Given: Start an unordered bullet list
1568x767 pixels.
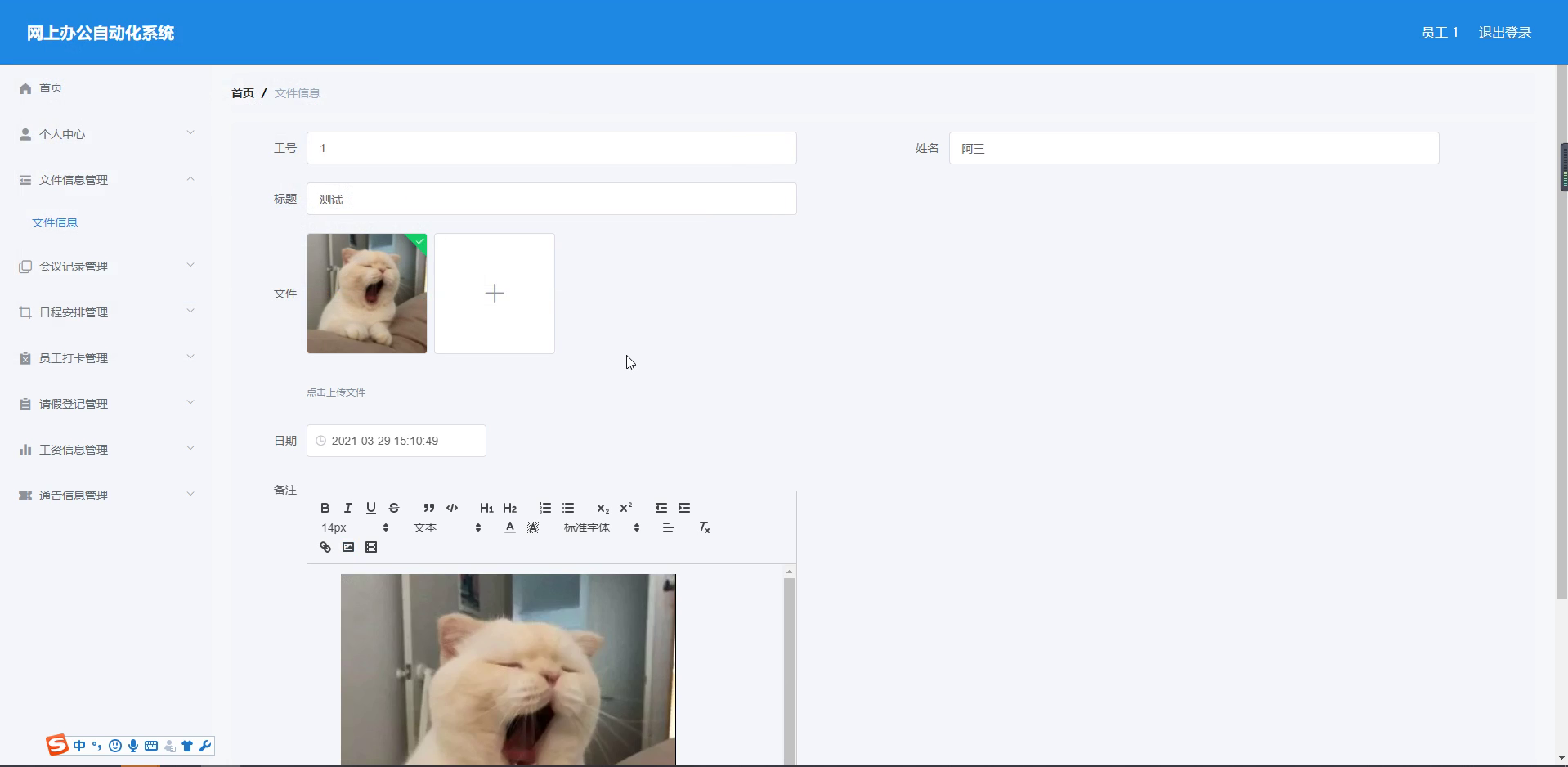Looking at the screenshot, I should pyautogui.click(x=567, y=508).
